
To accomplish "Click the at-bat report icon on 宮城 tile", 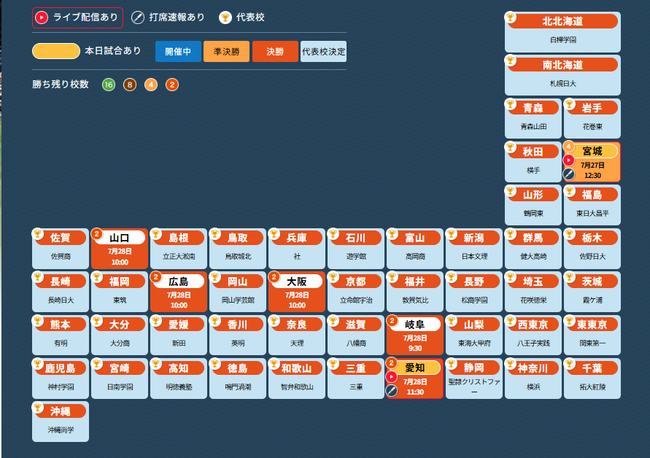I will point(569,174).
